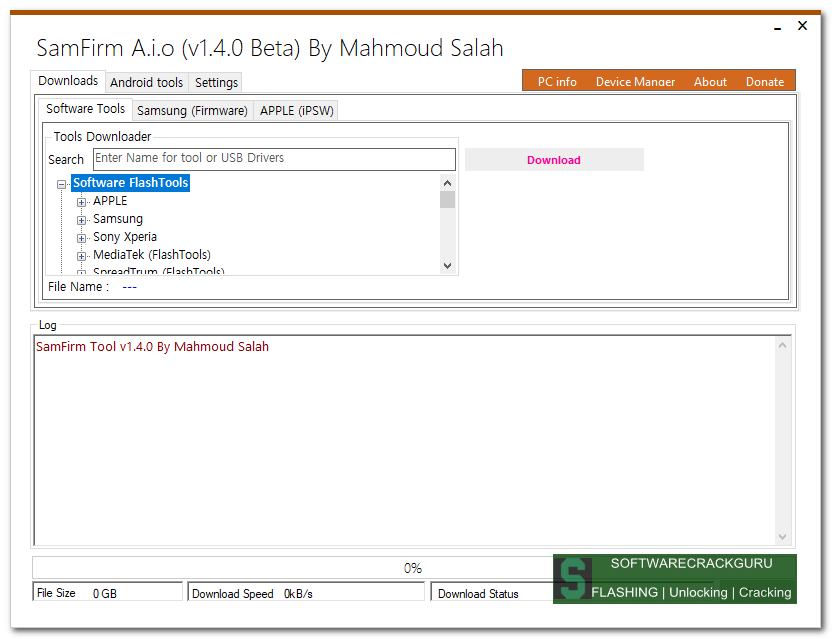Close the SamFirm window
The width and height of the screenshot is (832, 639).
coord(802,25)
